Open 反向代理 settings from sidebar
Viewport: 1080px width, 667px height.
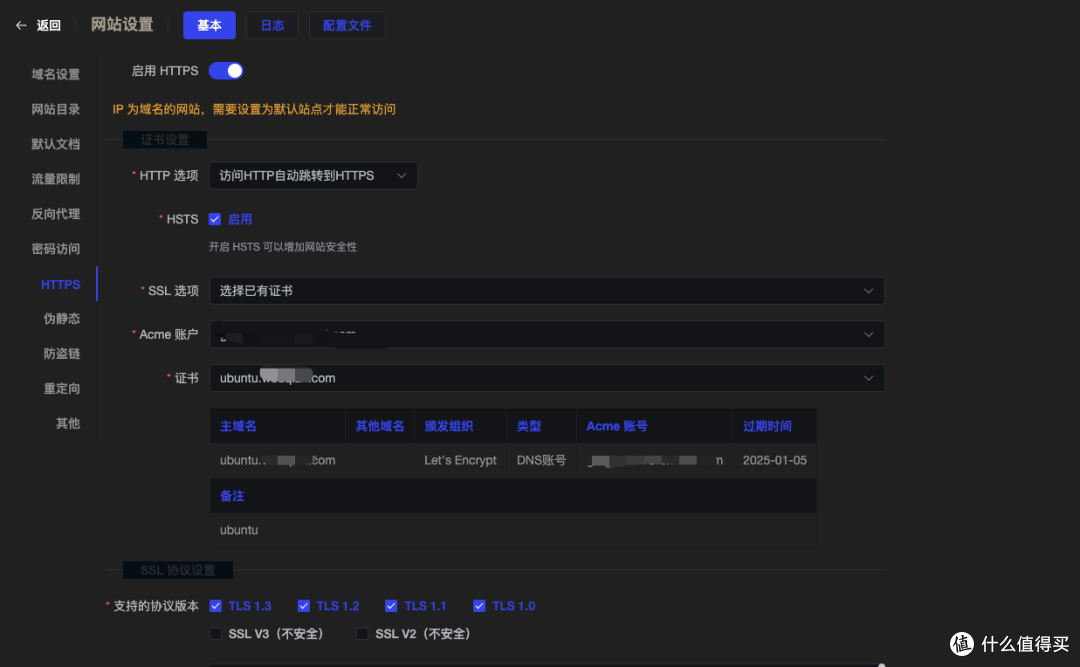pos(55,213)
